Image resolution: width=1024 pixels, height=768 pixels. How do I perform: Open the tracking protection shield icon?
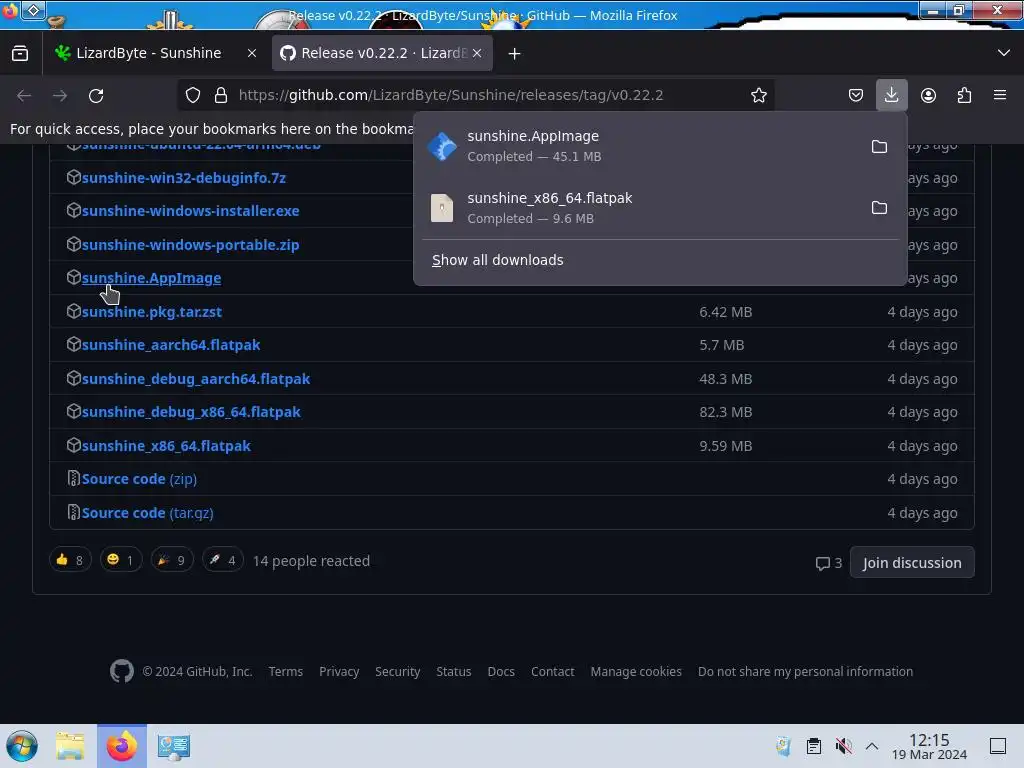(193, 95)
